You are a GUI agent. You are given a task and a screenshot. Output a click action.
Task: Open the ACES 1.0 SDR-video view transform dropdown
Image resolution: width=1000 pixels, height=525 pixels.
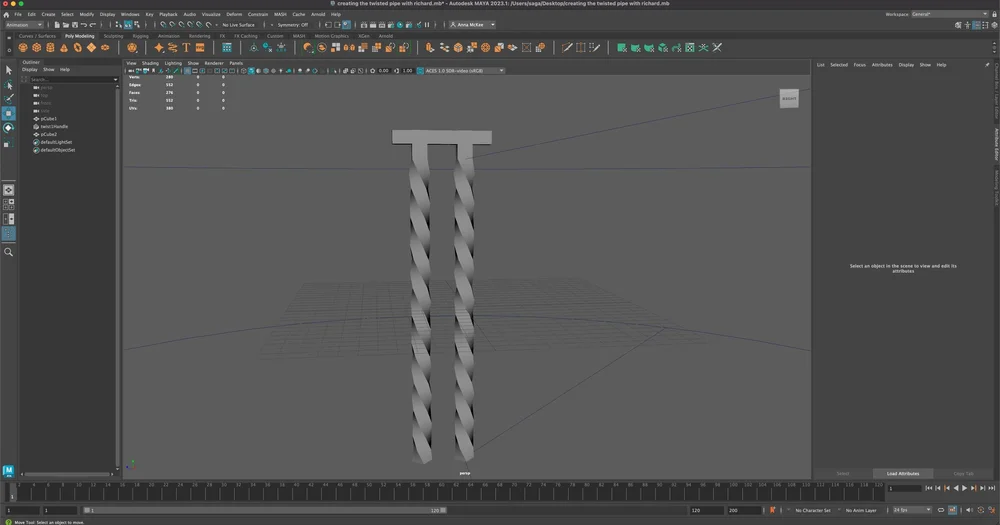point(464,71)
